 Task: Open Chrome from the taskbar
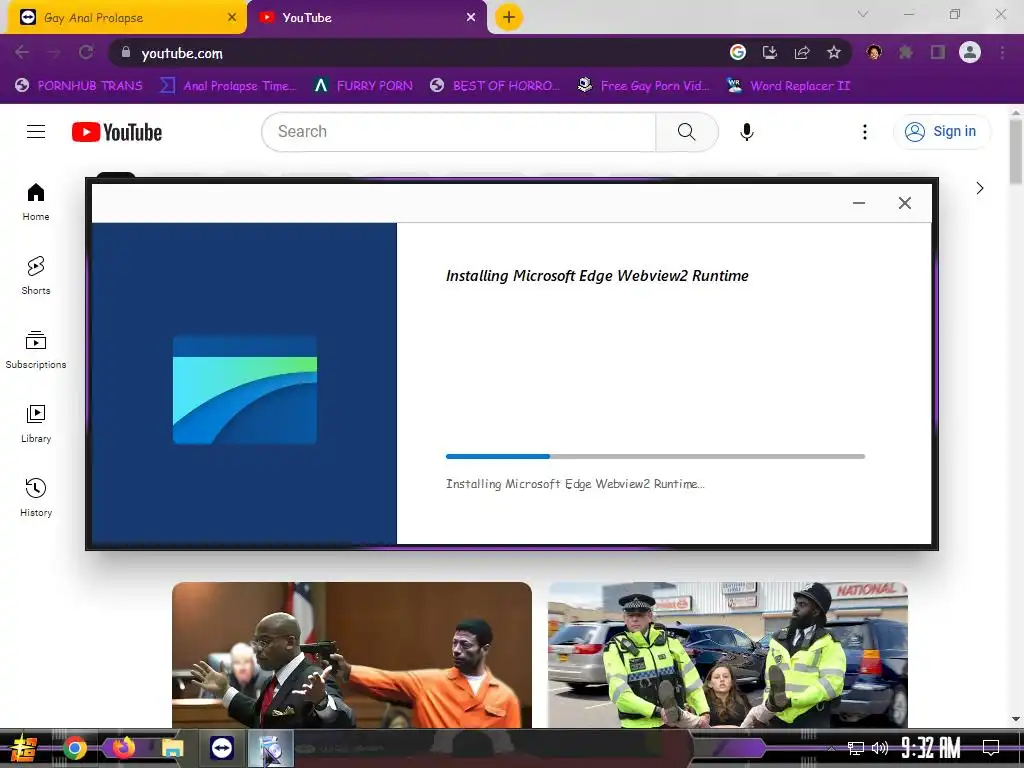(x=74, y=748)
